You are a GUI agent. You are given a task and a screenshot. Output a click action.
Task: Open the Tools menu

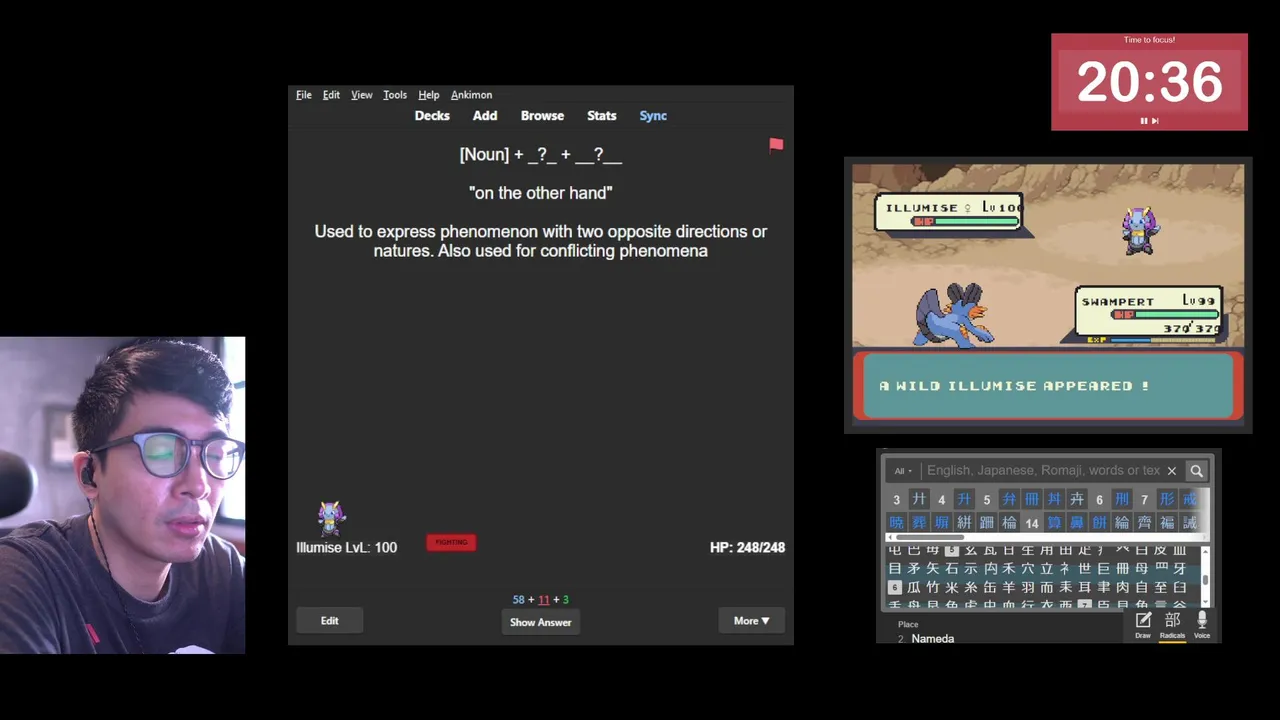[395, 95]
